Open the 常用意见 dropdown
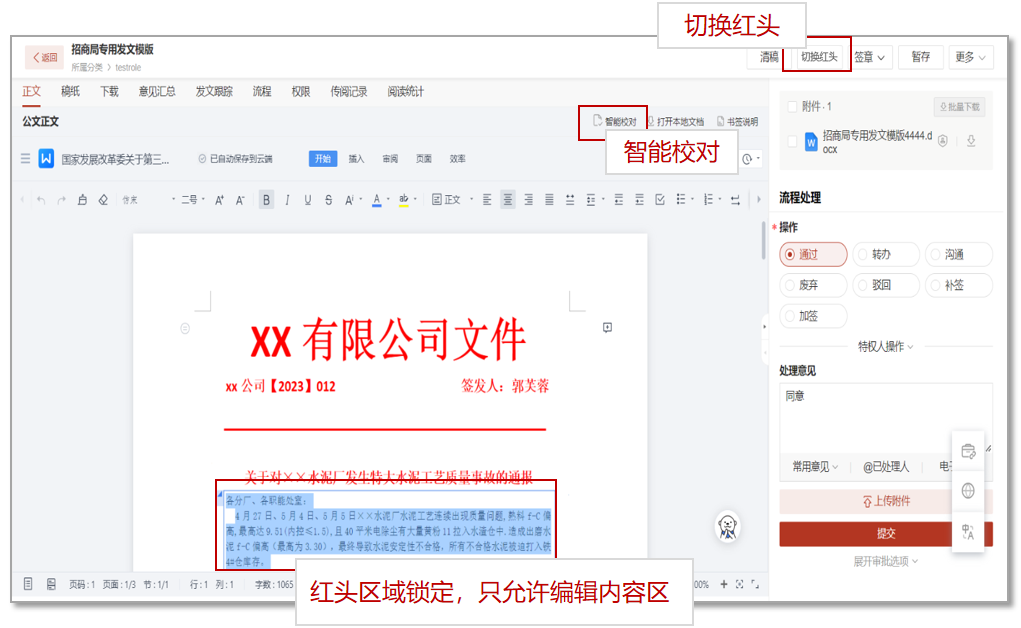Screen dimensions: 1021x628 pos(815,466)
